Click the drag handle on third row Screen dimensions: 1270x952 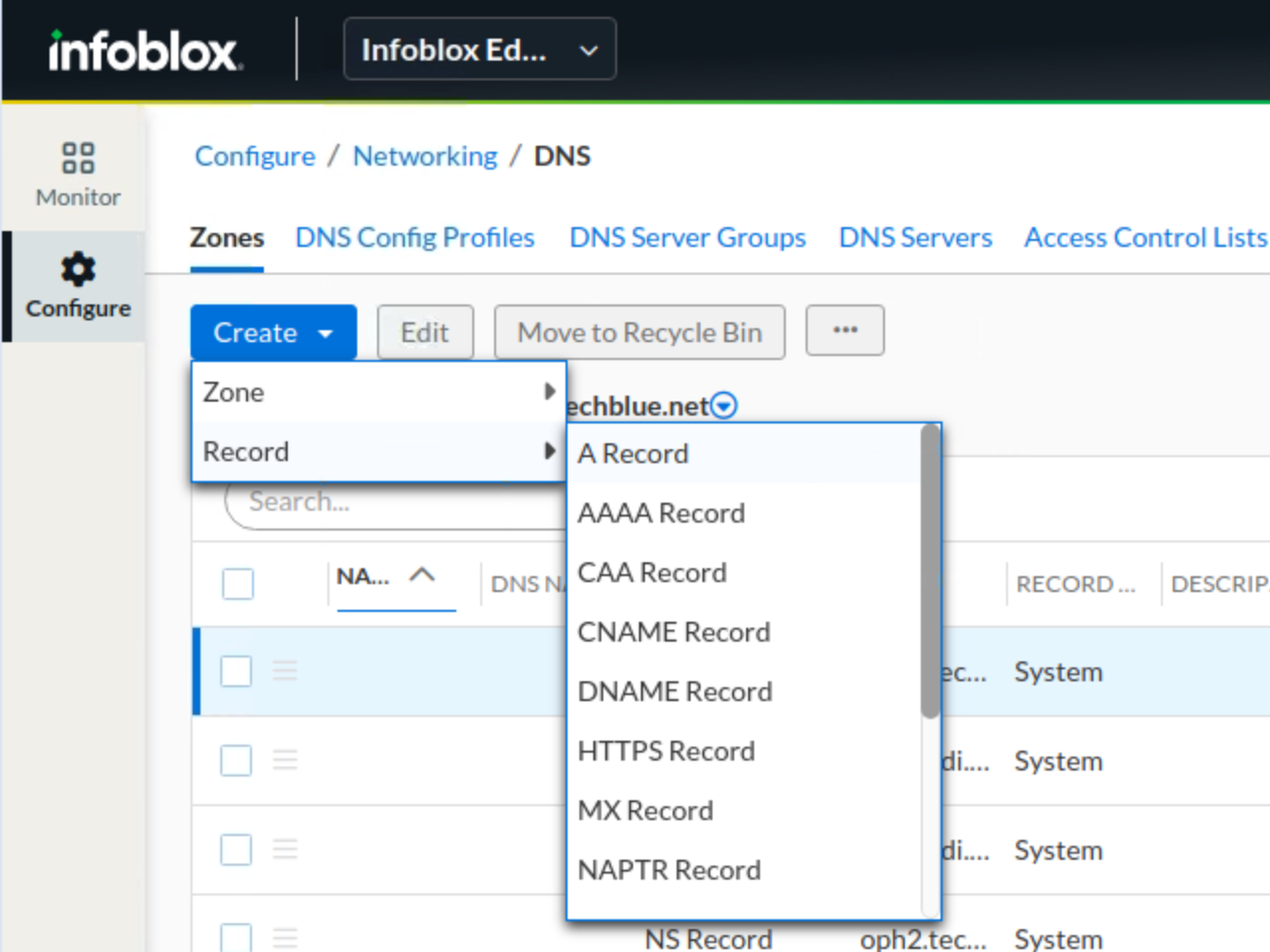285,850
